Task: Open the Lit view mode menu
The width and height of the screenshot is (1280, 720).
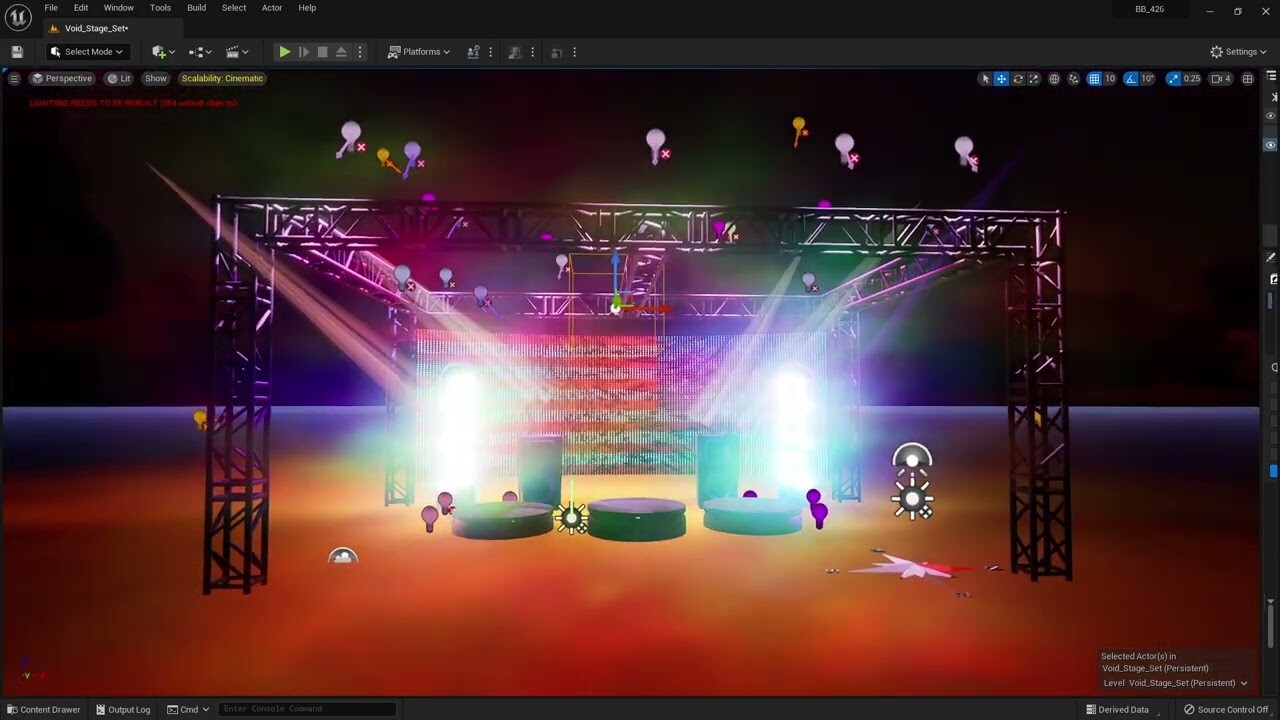Action: 118,78
